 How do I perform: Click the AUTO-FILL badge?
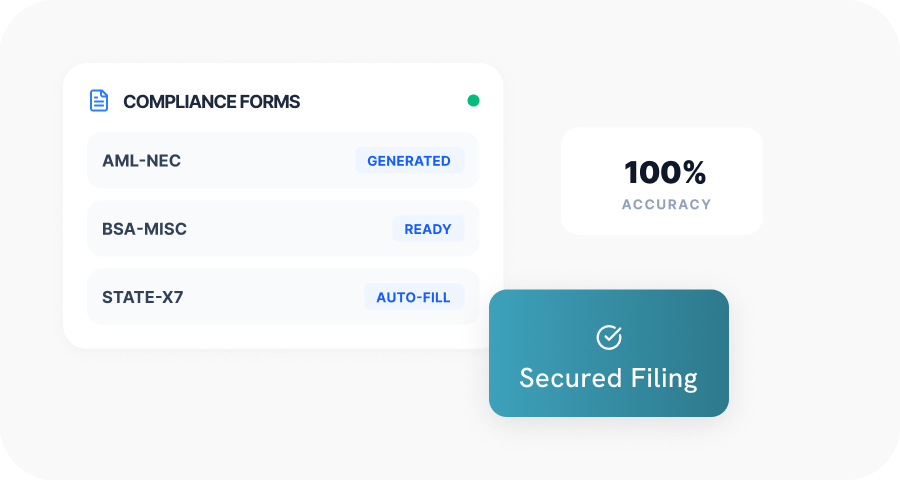coord(413,297)
